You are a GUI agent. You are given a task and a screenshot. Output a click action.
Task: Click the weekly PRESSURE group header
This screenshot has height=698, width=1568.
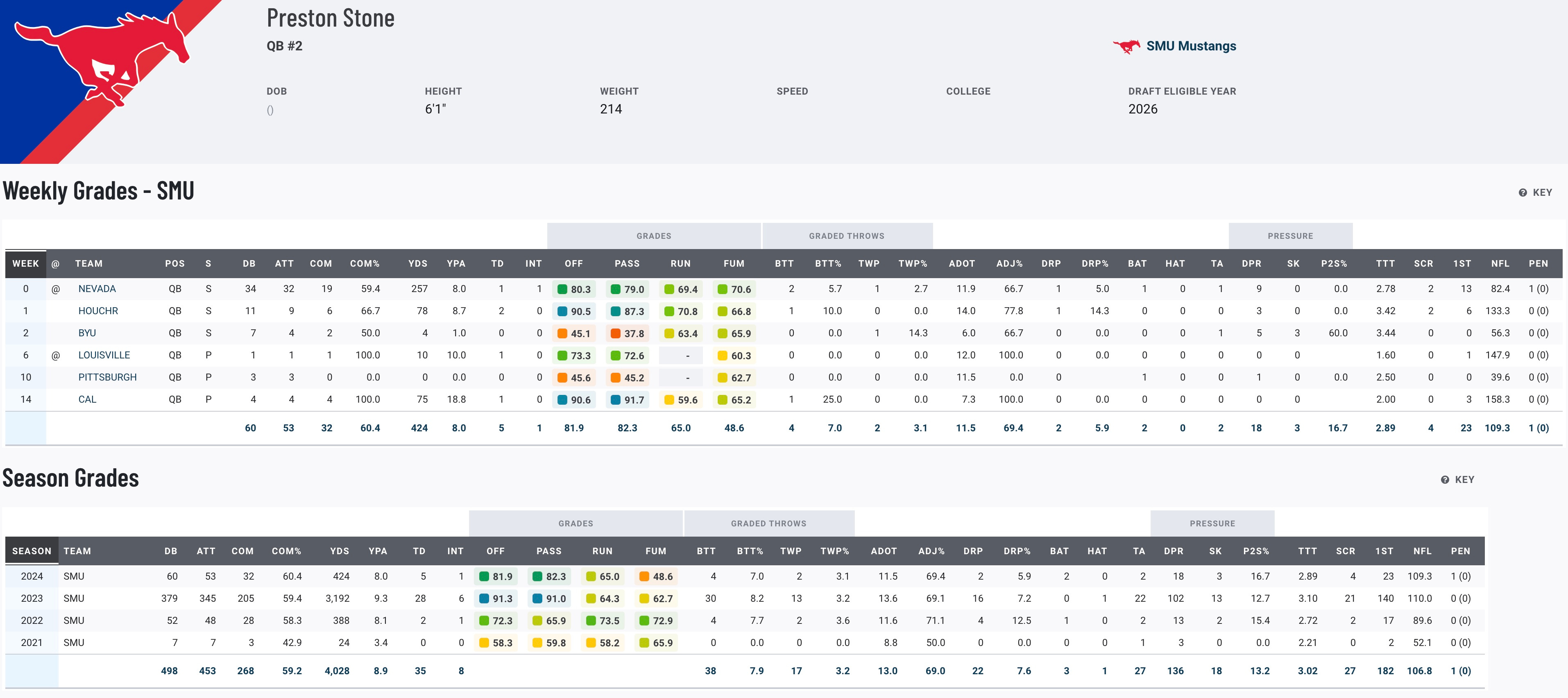click(1290, 236)
